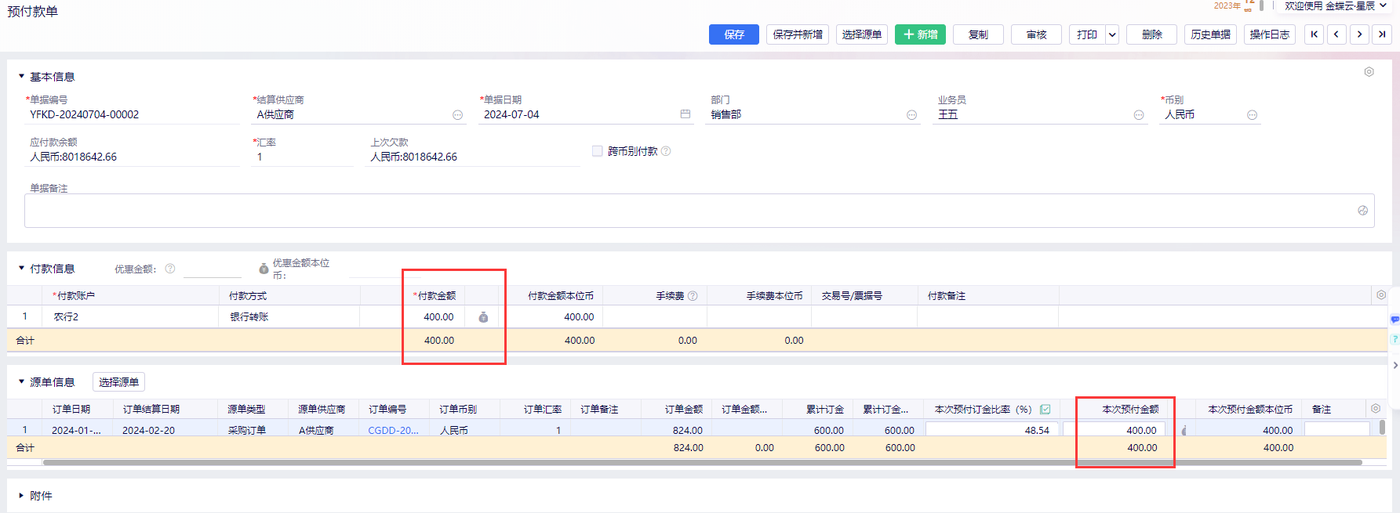This screenshot has width=1400, height=513.
Task: Click the 优惠金额 input field
Action: coord(213,268)
